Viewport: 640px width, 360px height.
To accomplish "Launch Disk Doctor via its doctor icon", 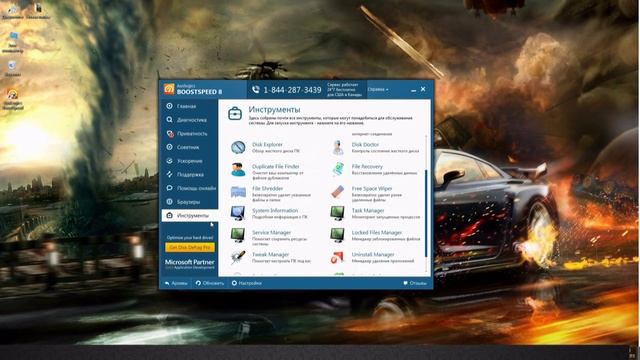I will click(x=338, y=147).
